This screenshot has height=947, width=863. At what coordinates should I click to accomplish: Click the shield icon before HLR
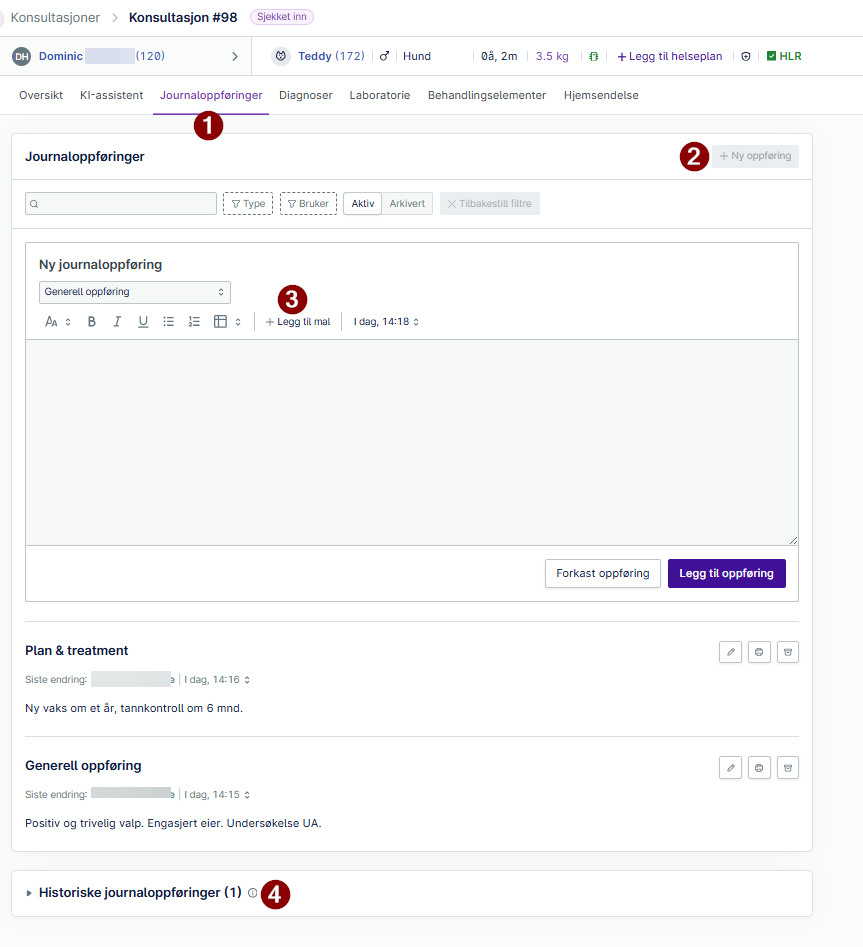[746, 56]
